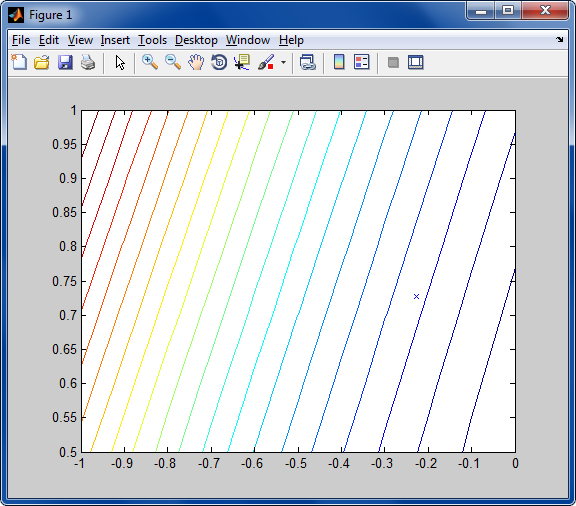Click the dock figure arrow in menu bar
Screen dimensions: 576x506
pyautogui.click(x=559, y=39)
